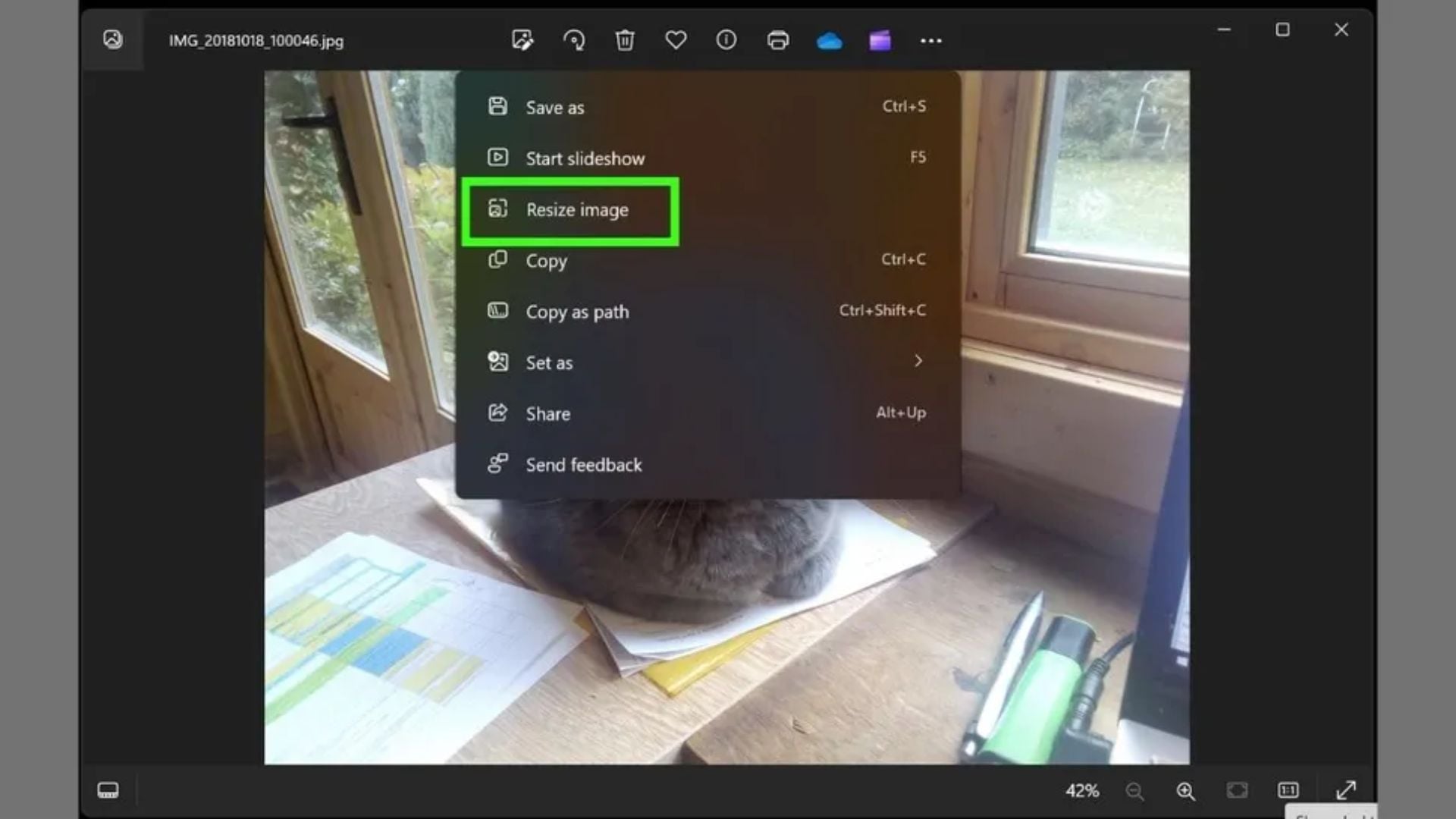This screenshot has height=819, width=1456.
Task: Open file info panel icon
Action: 726,40
